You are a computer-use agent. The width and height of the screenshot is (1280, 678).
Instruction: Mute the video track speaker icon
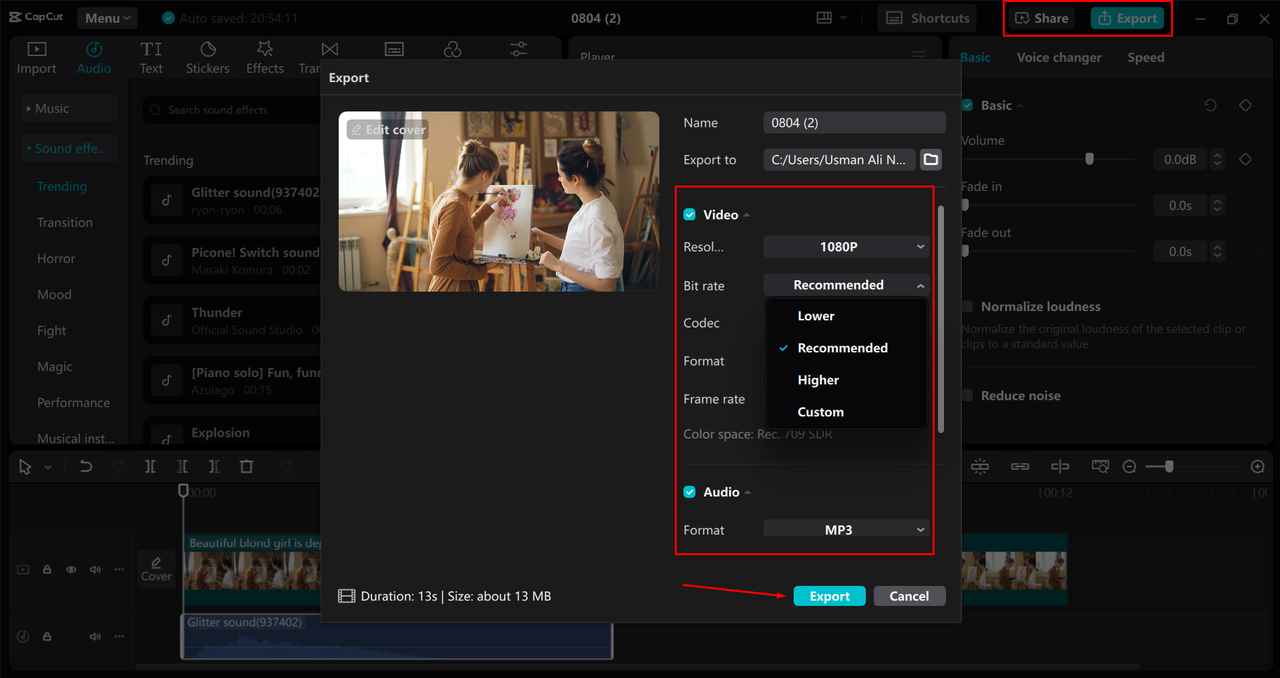click(x=95, y=570)
